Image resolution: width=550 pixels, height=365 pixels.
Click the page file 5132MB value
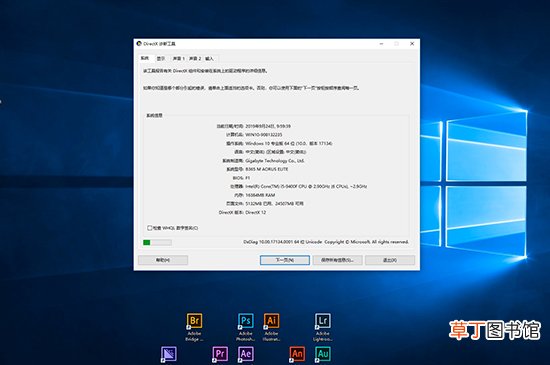[x=274, y=204]
